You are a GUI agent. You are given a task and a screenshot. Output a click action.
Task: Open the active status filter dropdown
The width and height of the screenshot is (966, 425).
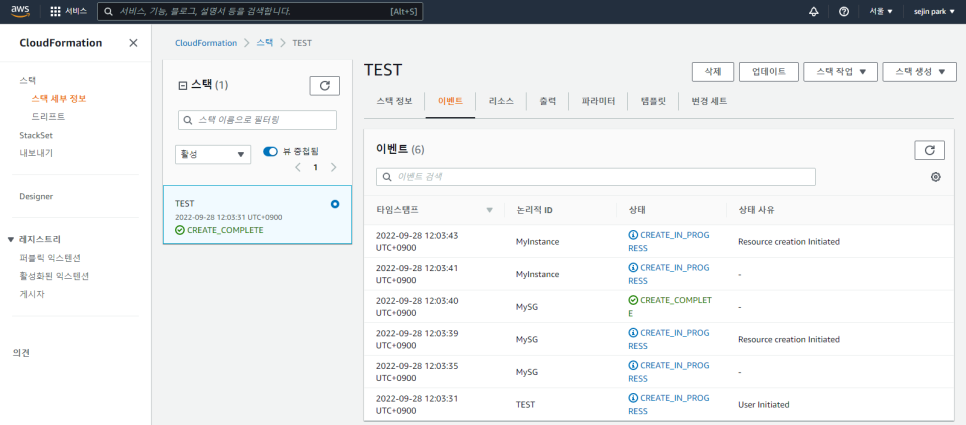pos(213,155)
